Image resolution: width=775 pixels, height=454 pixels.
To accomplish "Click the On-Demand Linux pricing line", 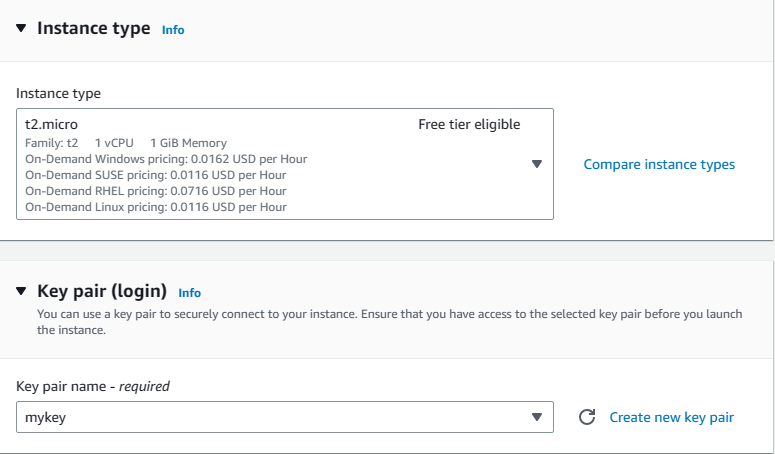I will (x=155, y=207).
